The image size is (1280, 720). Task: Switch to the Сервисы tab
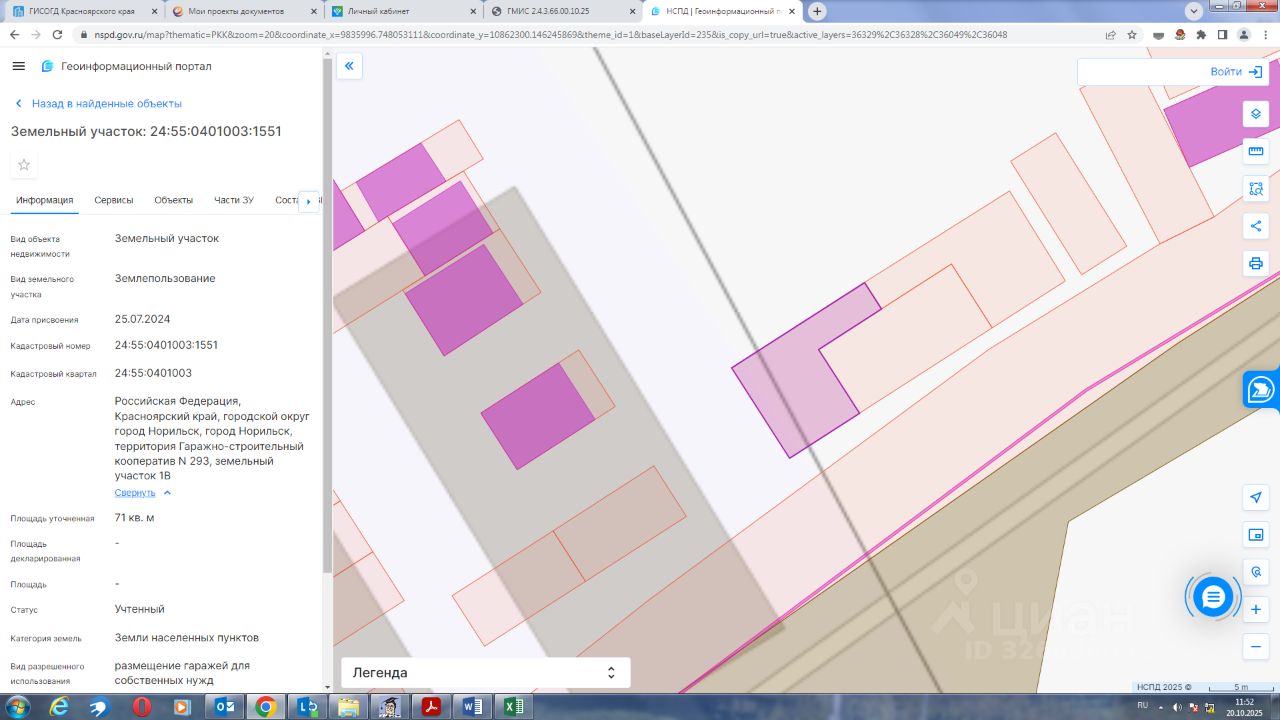click(x=114, y=200)
